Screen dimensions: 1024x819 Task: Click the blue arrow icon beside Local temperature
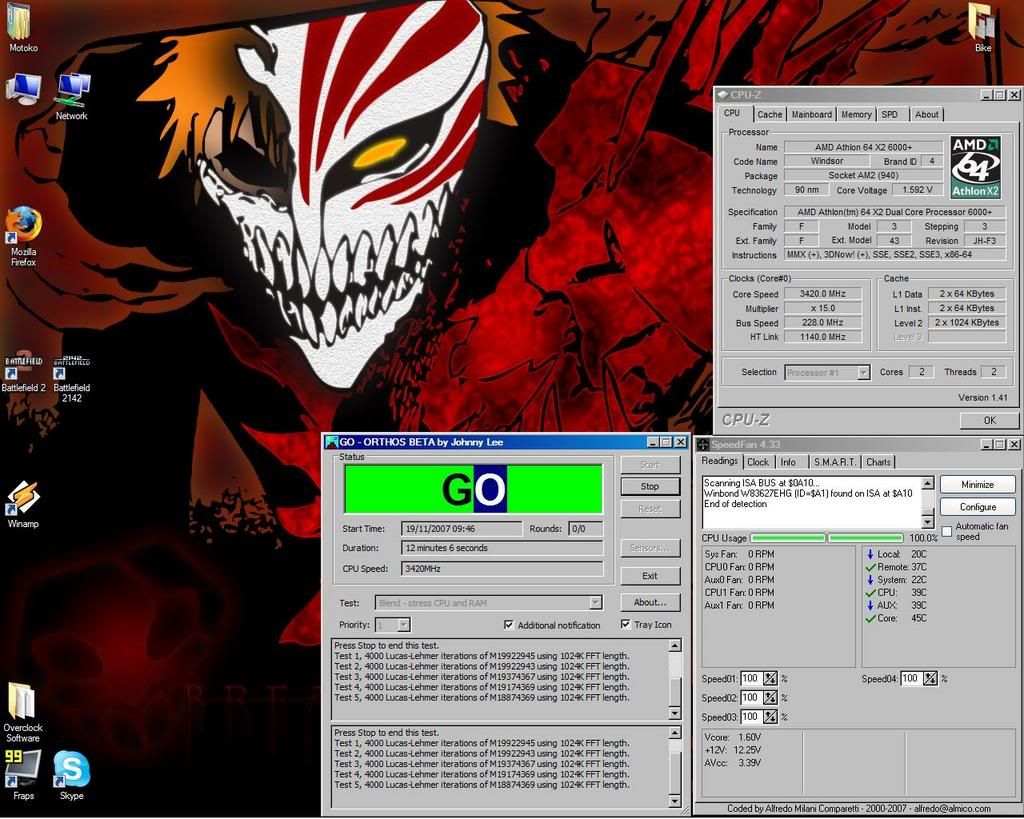coord(870,554)
